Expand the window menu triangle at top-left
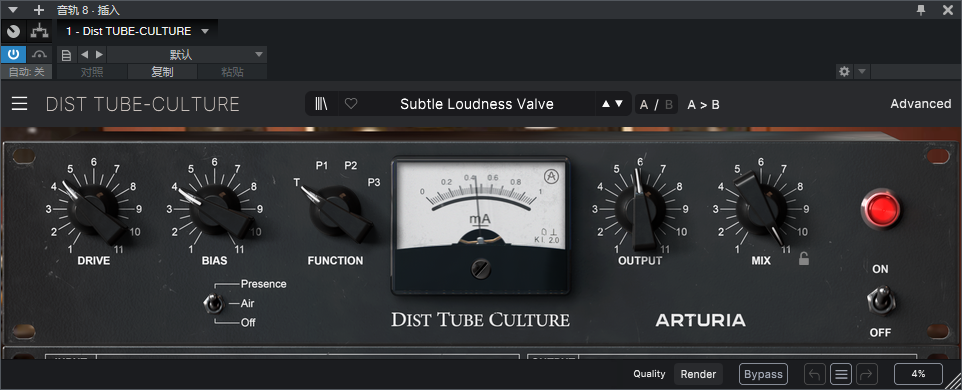Screen dimensions: 962x390 click(14, 10)
